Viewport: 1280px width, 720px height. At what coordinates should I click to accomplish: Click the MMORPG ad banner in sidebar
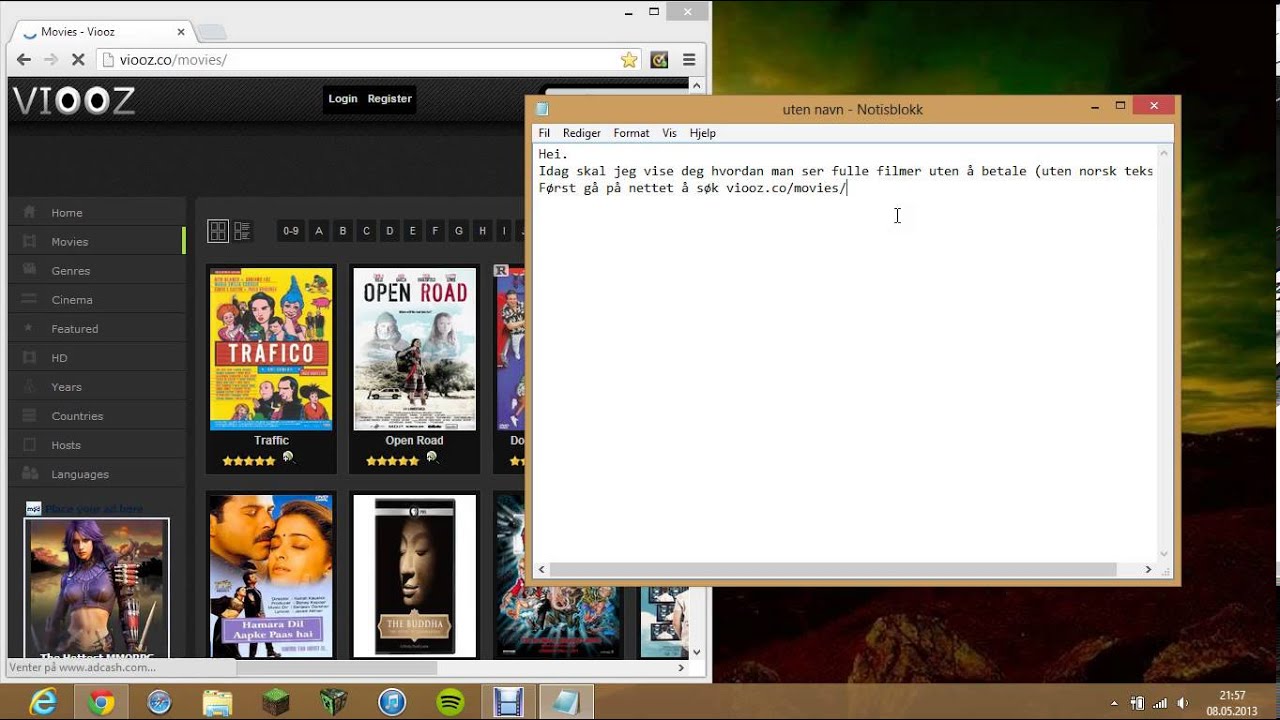pos(97,588)
